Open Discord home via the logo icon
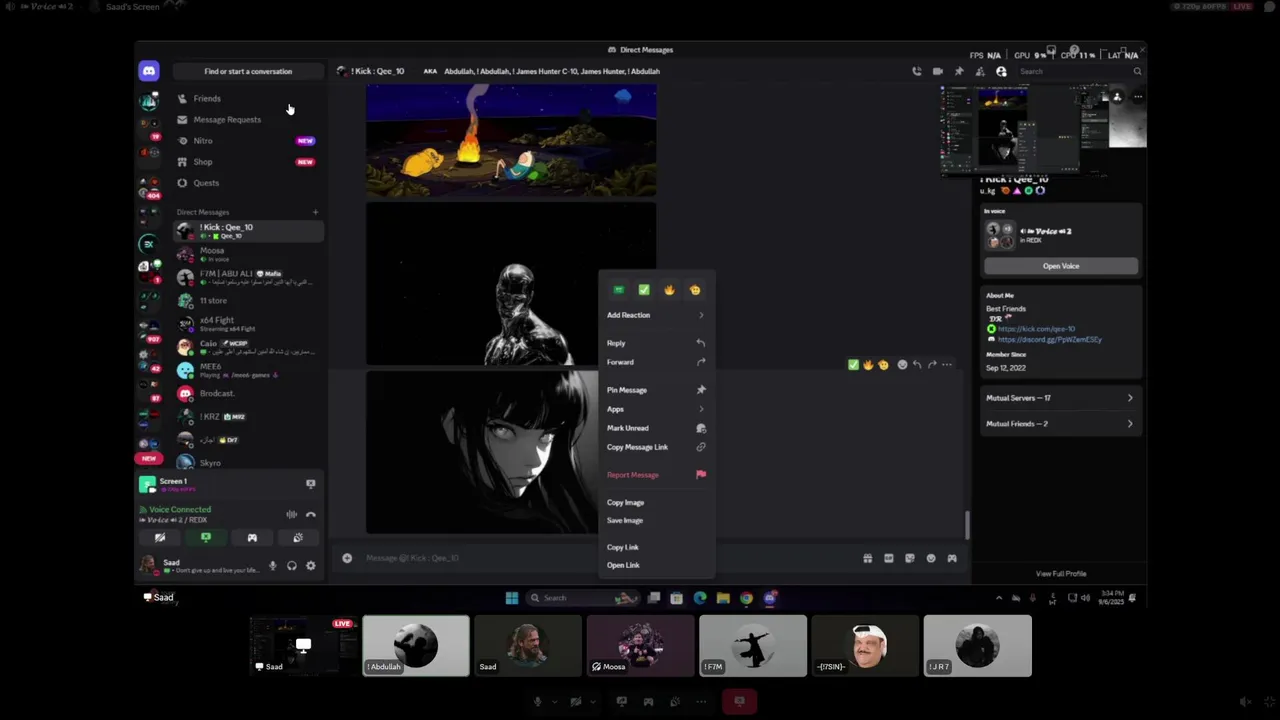1280x720 pixels. pos(148,71)
